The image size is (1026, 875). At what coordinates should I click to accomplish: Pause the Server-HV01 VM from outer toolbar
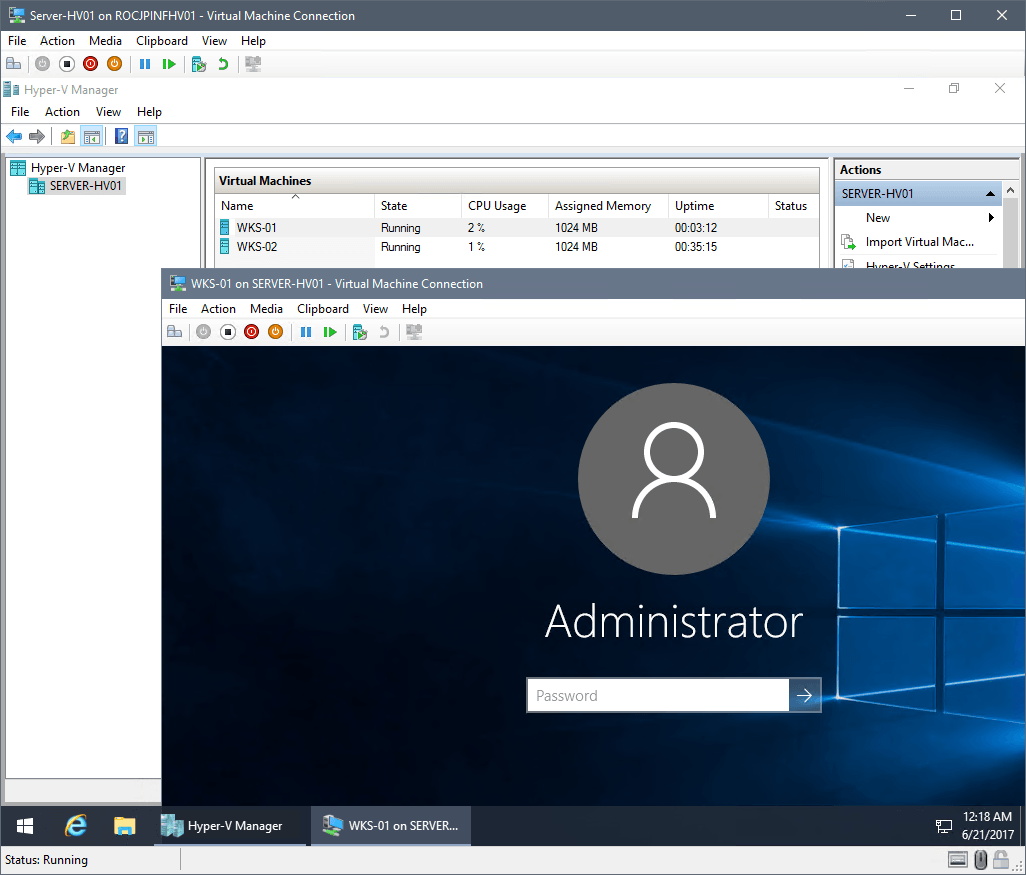145,64
